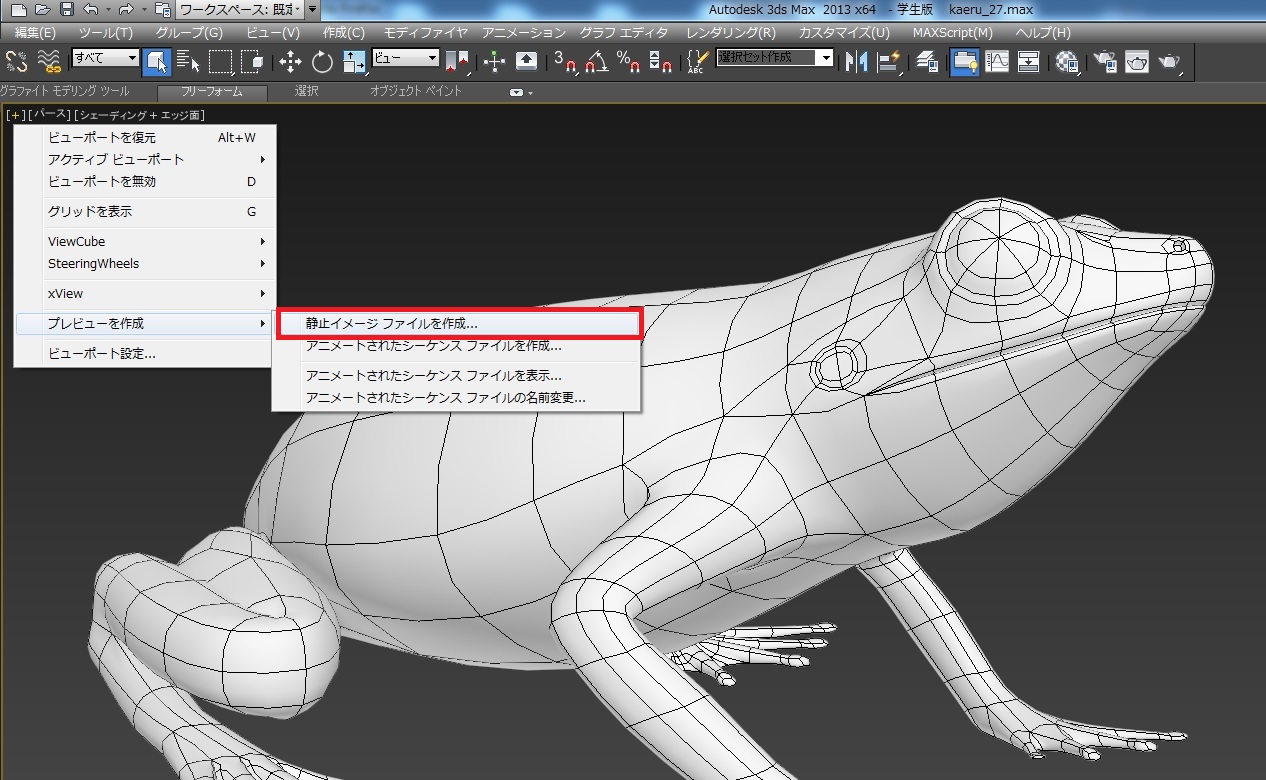This screenshot has height=780, width=1266.
Task: Click the Select Object arrow tool
Action: pyautogui.click(x=156, y=62)
